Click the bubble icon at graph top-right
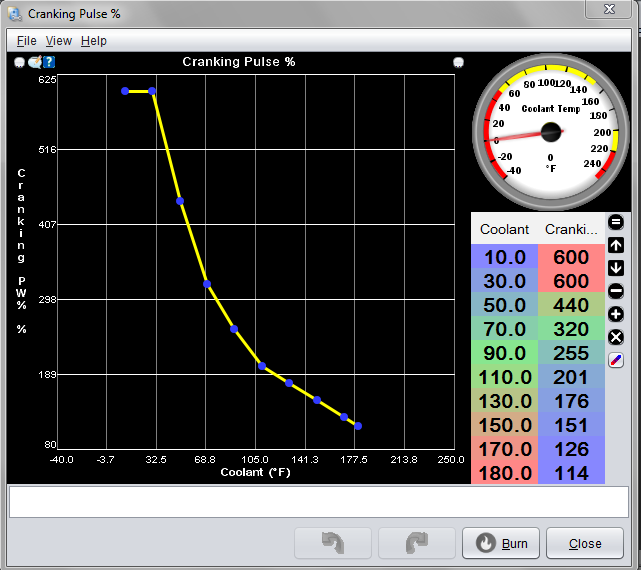 coord(458,62)
